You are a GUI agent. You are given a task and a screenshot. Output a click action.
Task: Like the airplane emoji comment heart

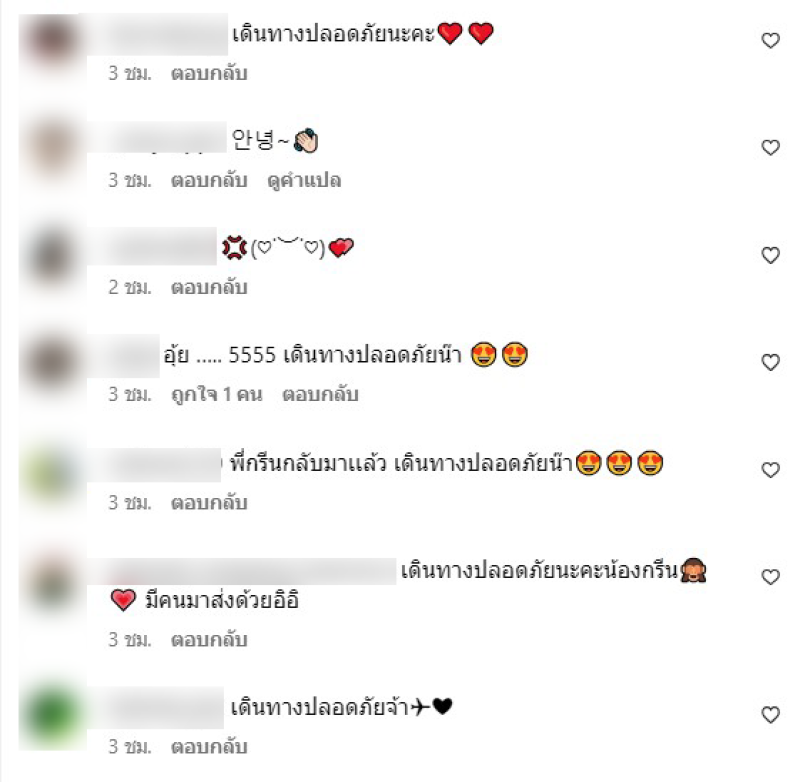[770, 715]
